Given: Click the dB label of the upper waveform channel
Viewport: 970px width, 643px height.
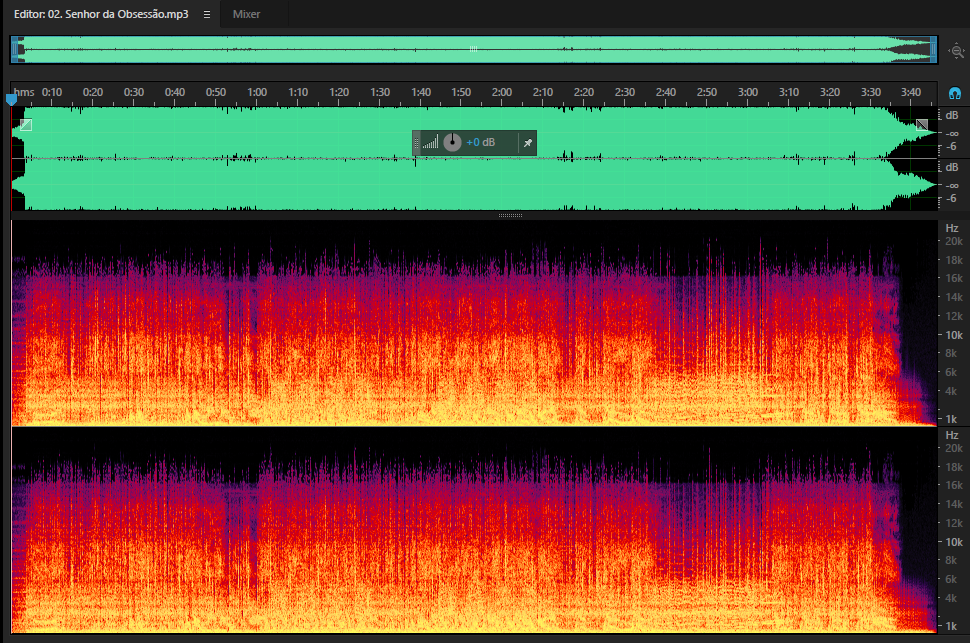Looking at the screenshot, I should tap(952, 115).
